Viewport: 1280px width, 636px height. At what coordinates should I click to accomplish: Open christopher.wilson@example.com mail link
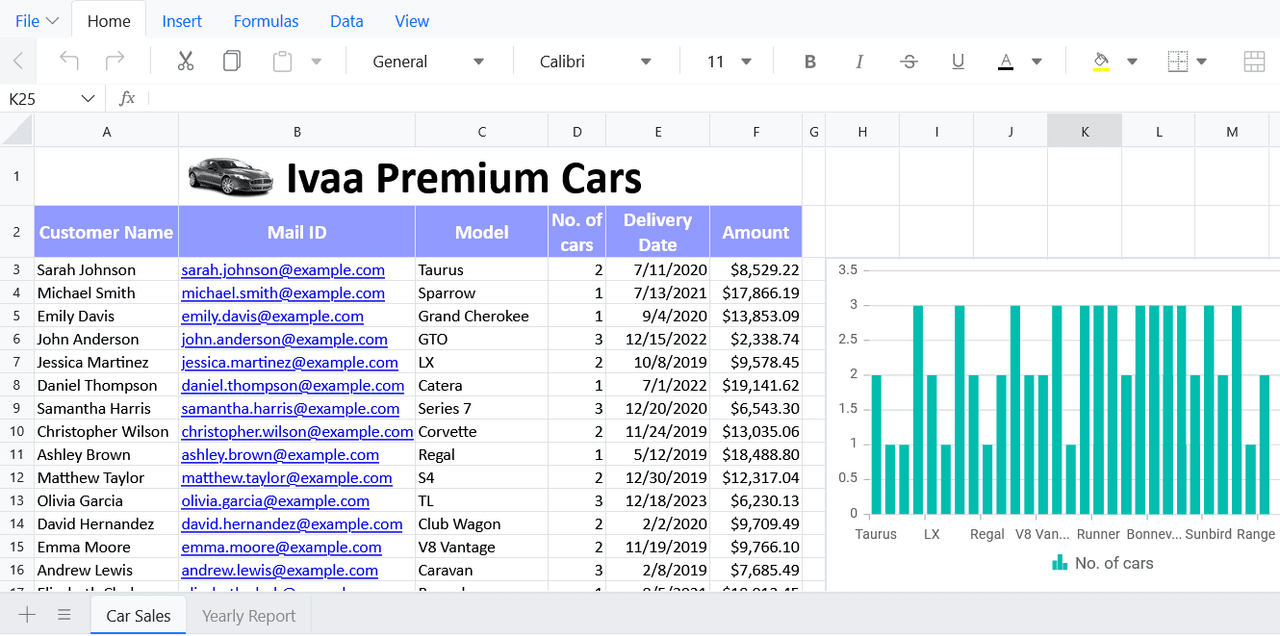[297, 431]
